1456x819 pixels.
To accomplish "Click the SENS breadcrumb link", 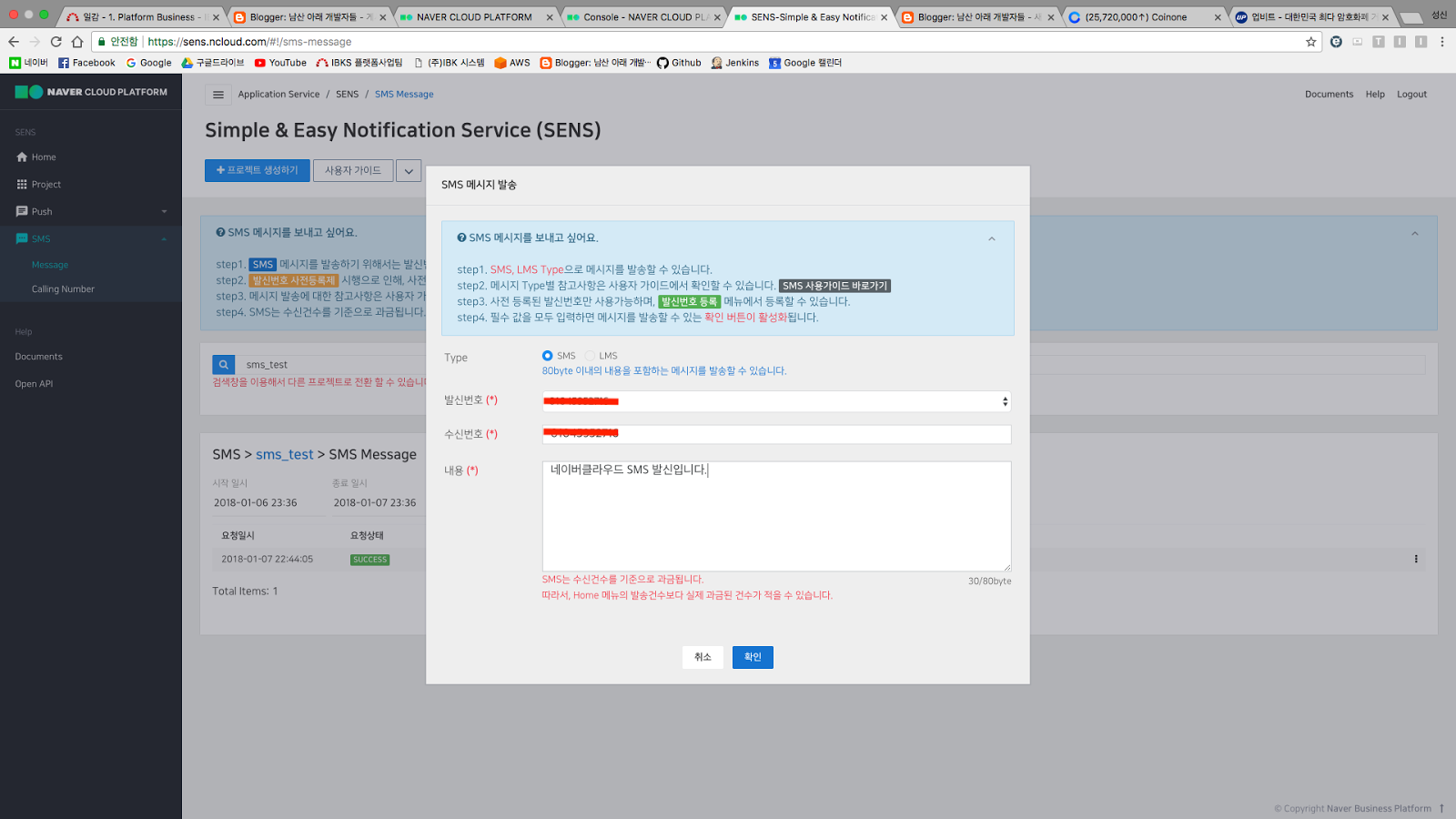I will 347,95.
